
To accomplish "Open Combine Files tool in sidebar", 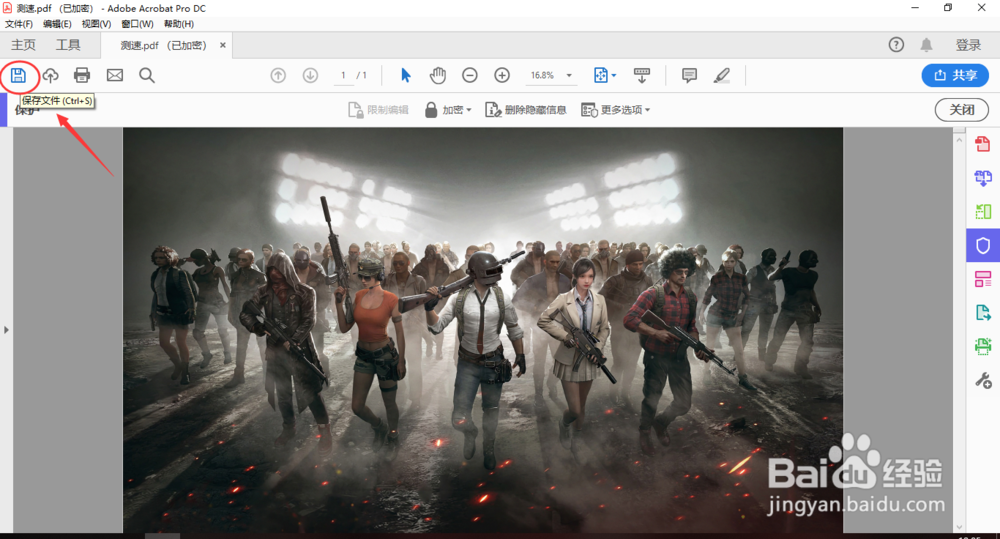I will [983, 177].
